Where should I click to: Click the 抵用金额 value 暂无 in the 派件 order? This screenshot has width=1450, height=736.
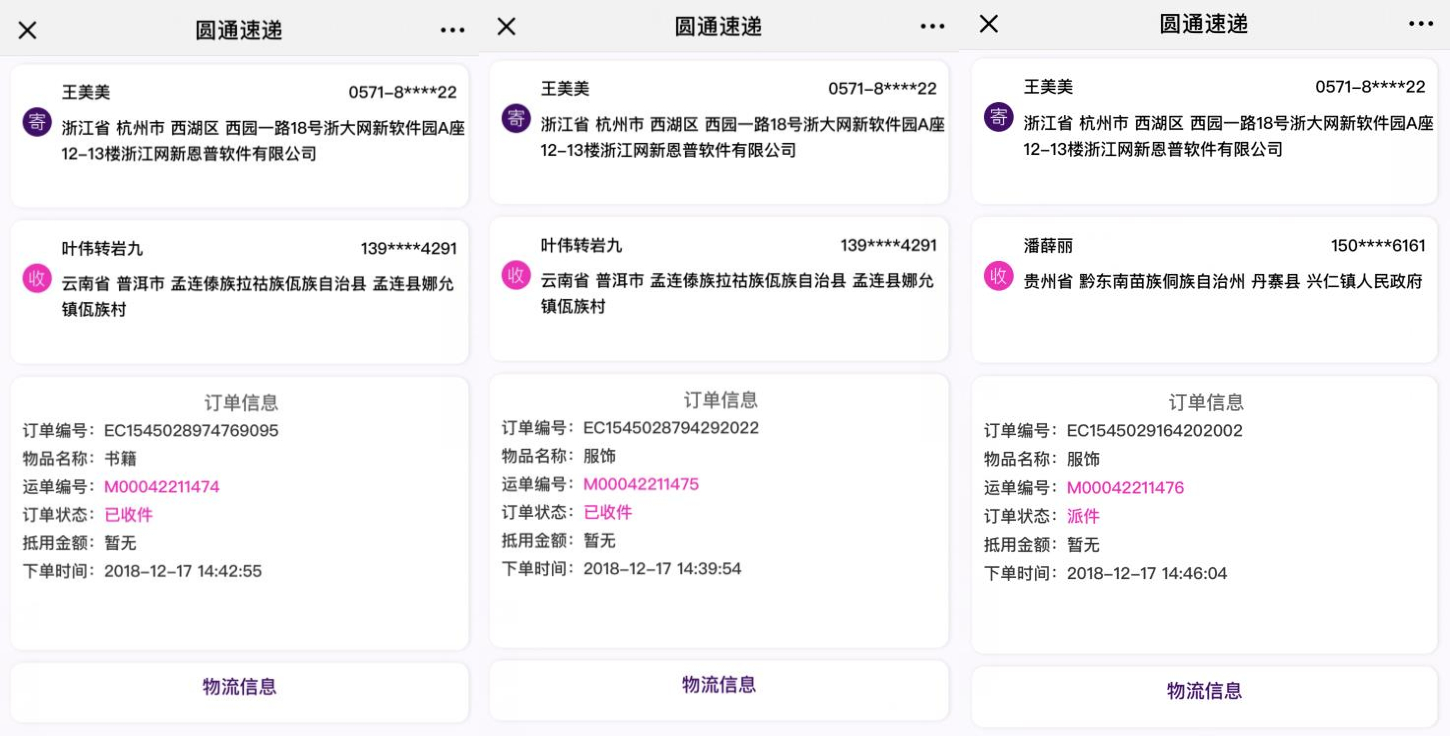(1083, 545)
